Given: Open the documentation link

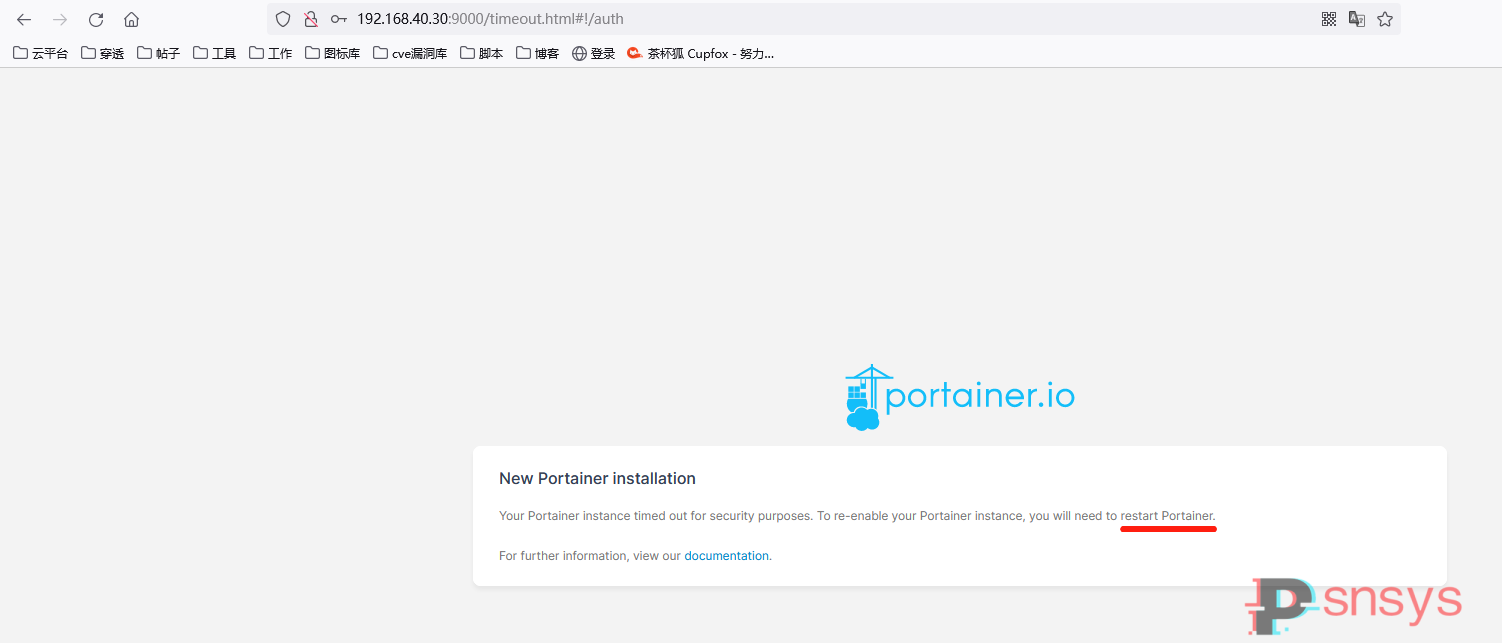Looking at the screenshot, I should [x=727, y=555].
